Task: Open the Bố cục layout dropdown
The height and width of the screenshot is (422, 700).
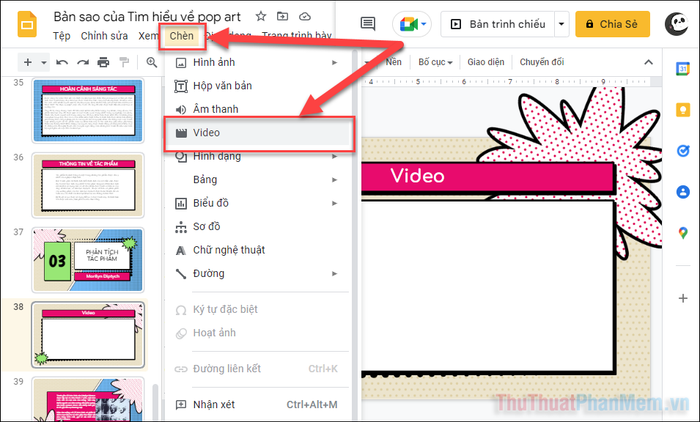Action: [435, 62]
